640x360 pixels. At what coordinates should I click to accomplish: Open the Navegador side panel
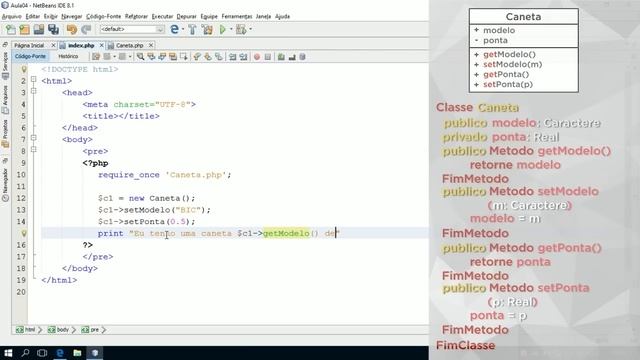click(5, 184)
